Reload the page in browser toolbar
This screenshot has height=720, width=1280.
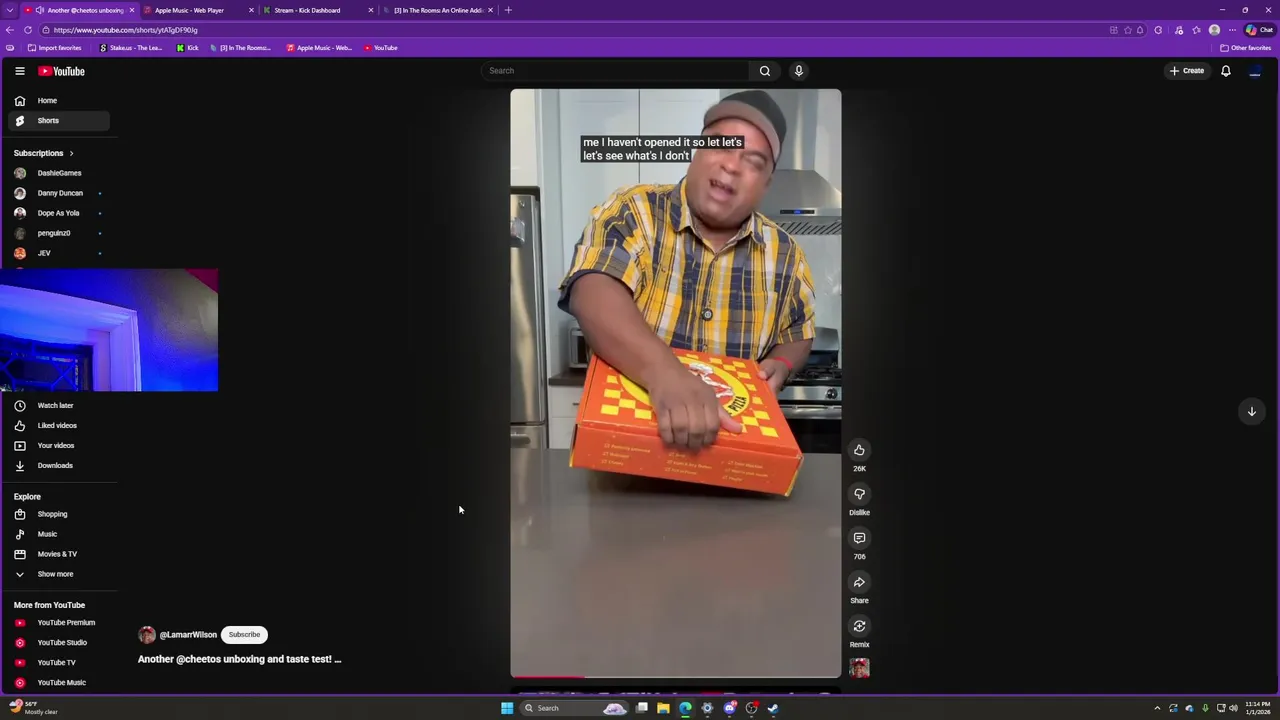(x=27, y=30)
